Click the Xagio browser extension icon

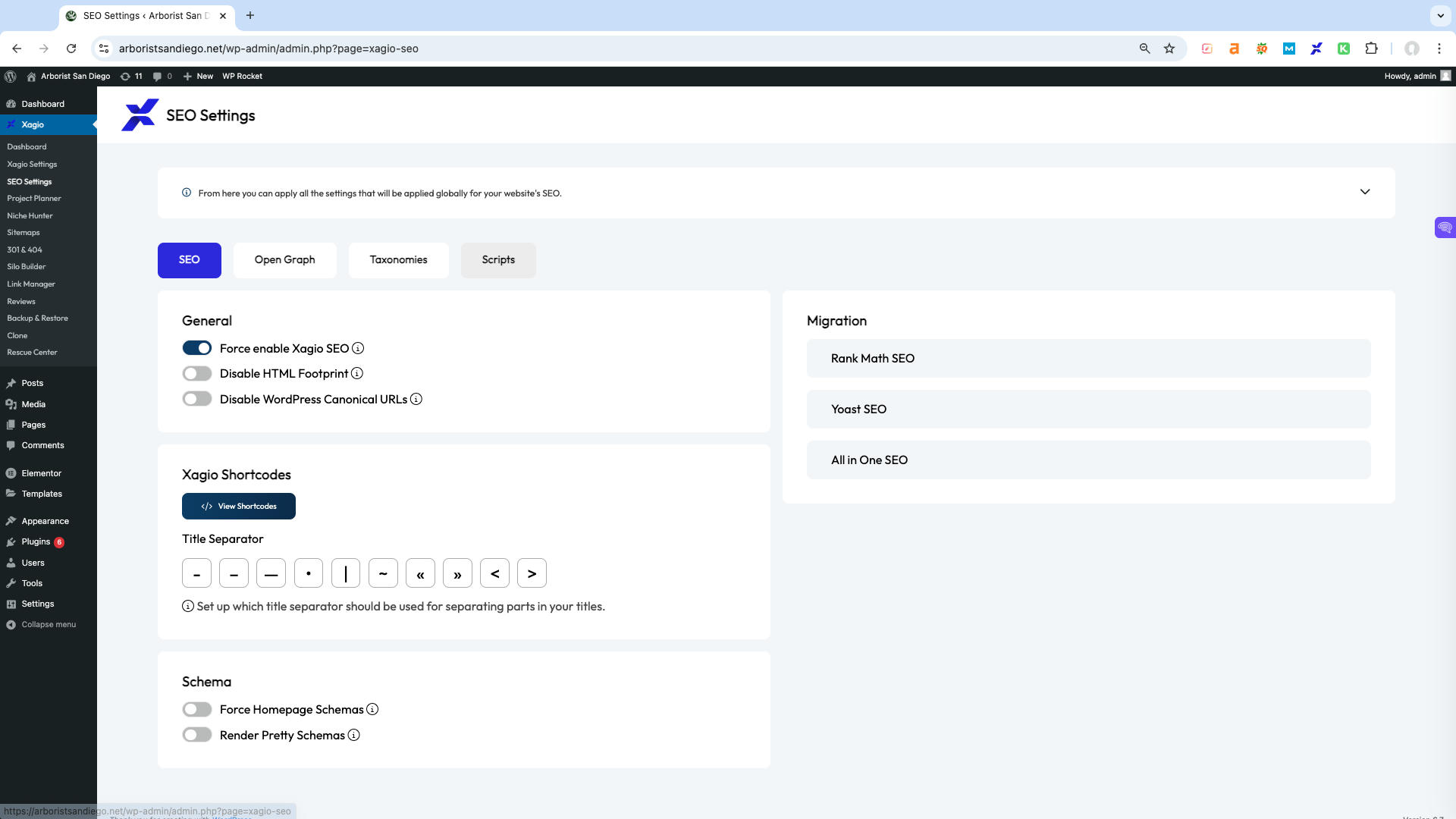point(1316,49)
